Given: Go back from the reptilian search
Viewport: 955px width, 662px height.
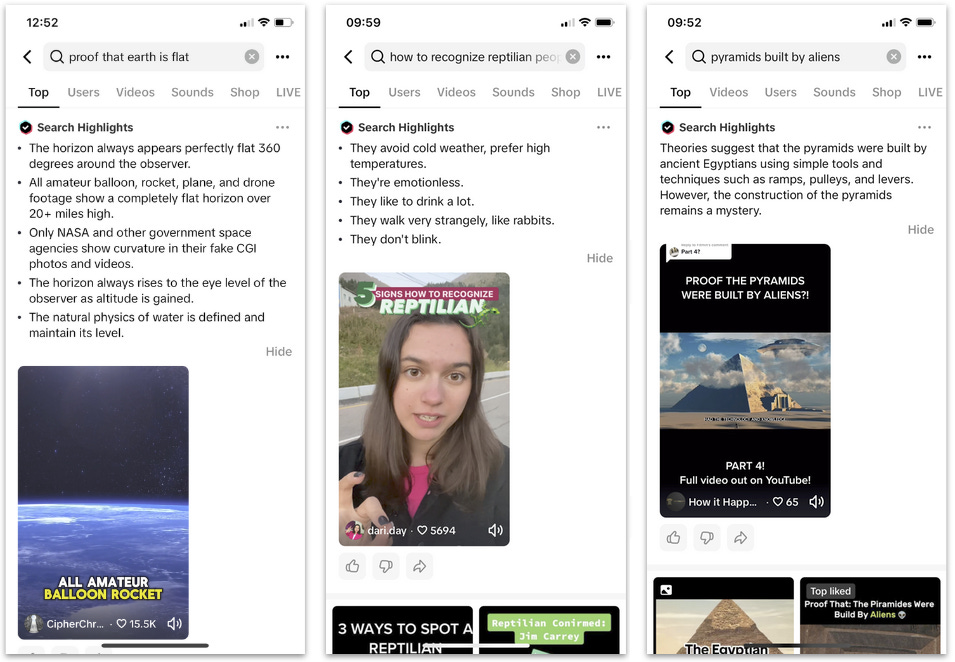Looking at the screenshot, I should [x=348, y=57].
